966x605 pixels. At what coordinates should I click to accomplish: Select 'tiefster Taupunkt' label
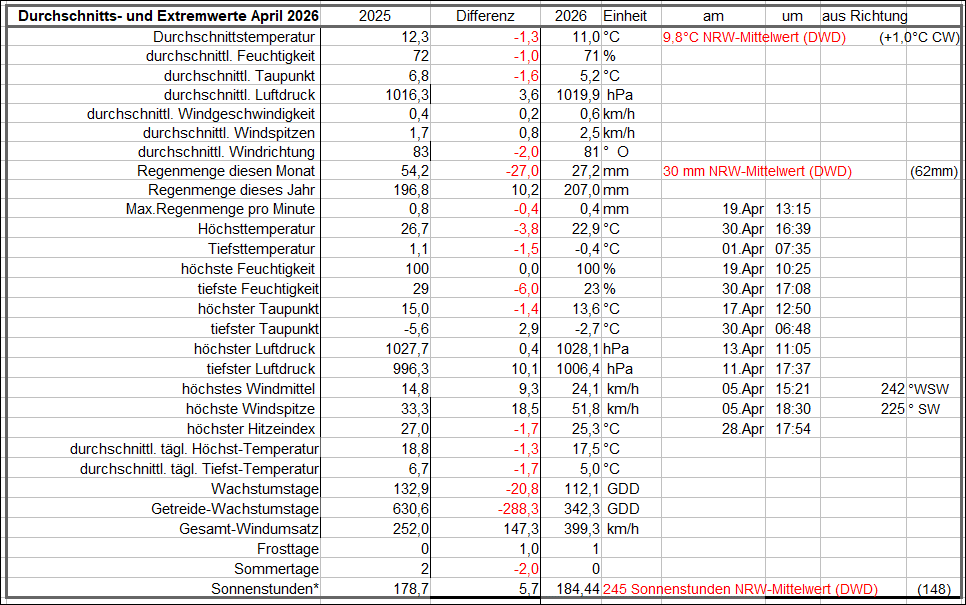tap(265, 329)
